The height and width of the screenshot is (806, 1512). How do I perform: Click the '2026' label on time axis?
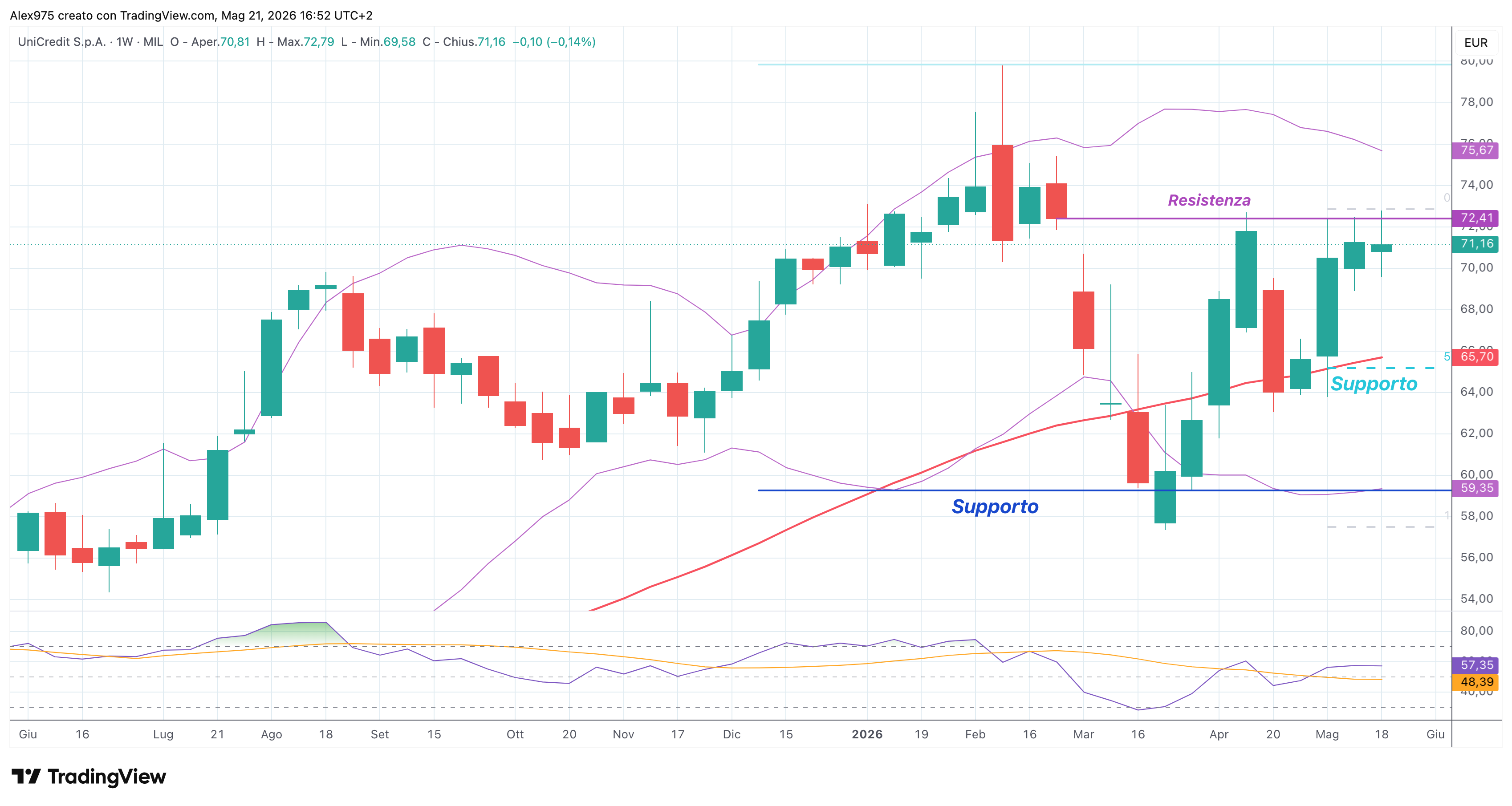click(867, 734)
